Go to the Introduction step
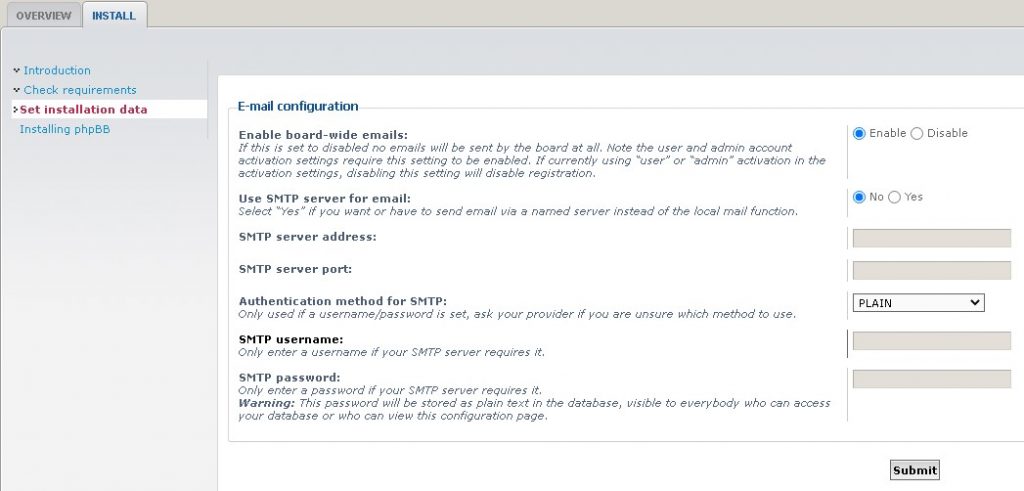Screen dimensions: 1024x491 57,70
